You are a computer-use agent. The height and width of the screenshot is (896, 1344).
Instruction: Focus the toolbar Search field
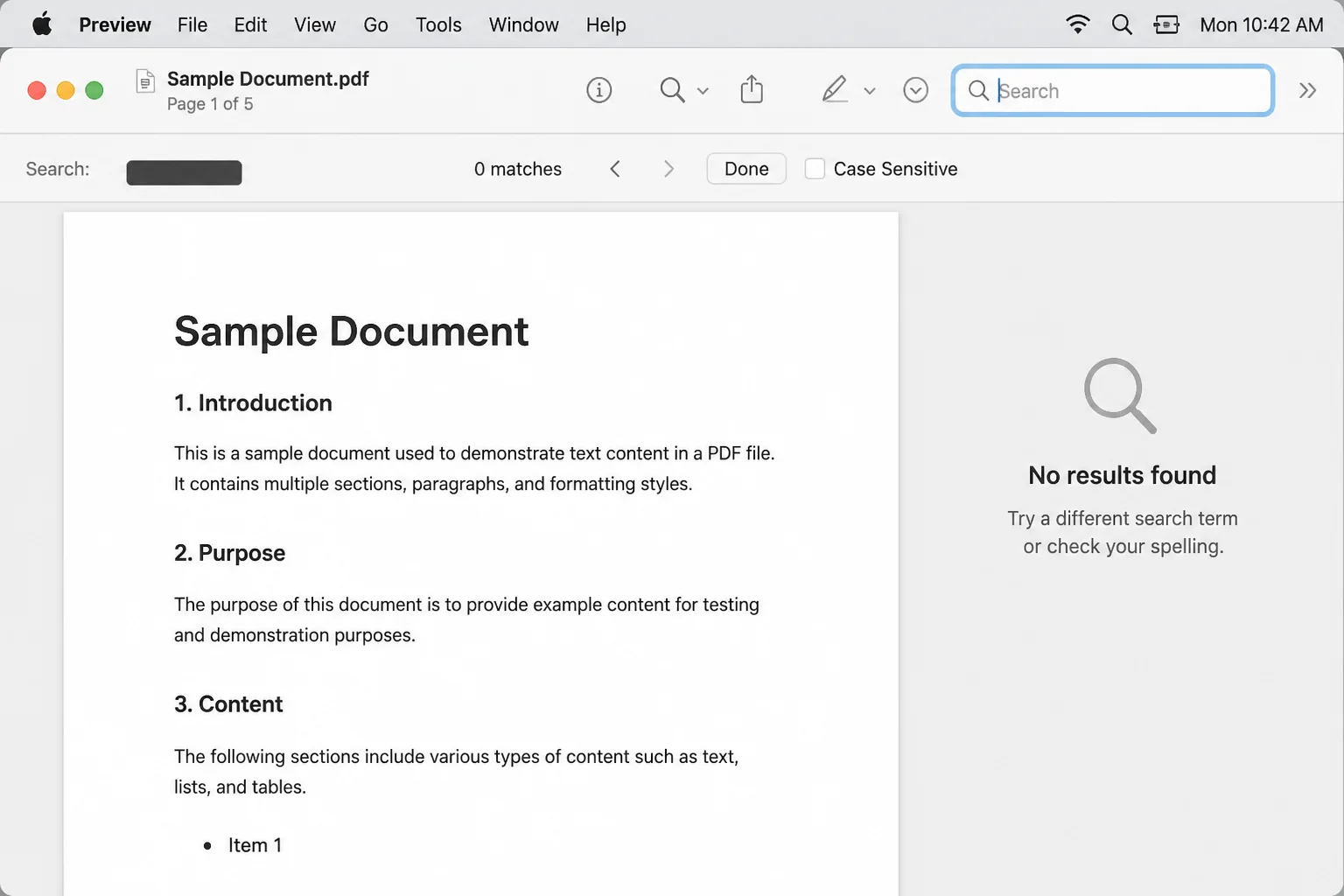pos(1112,90)
